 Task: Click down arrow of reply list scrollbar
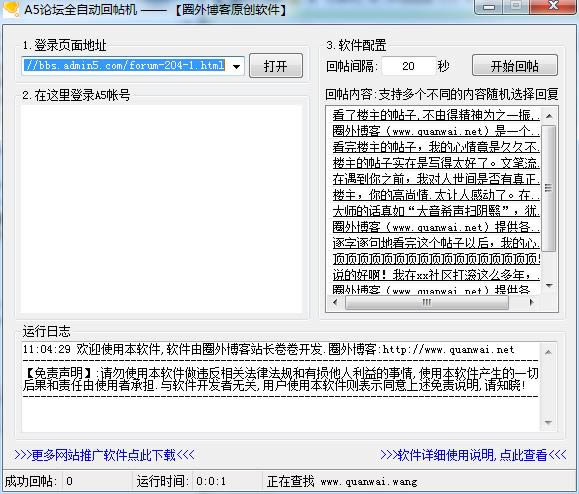(549, 285)
